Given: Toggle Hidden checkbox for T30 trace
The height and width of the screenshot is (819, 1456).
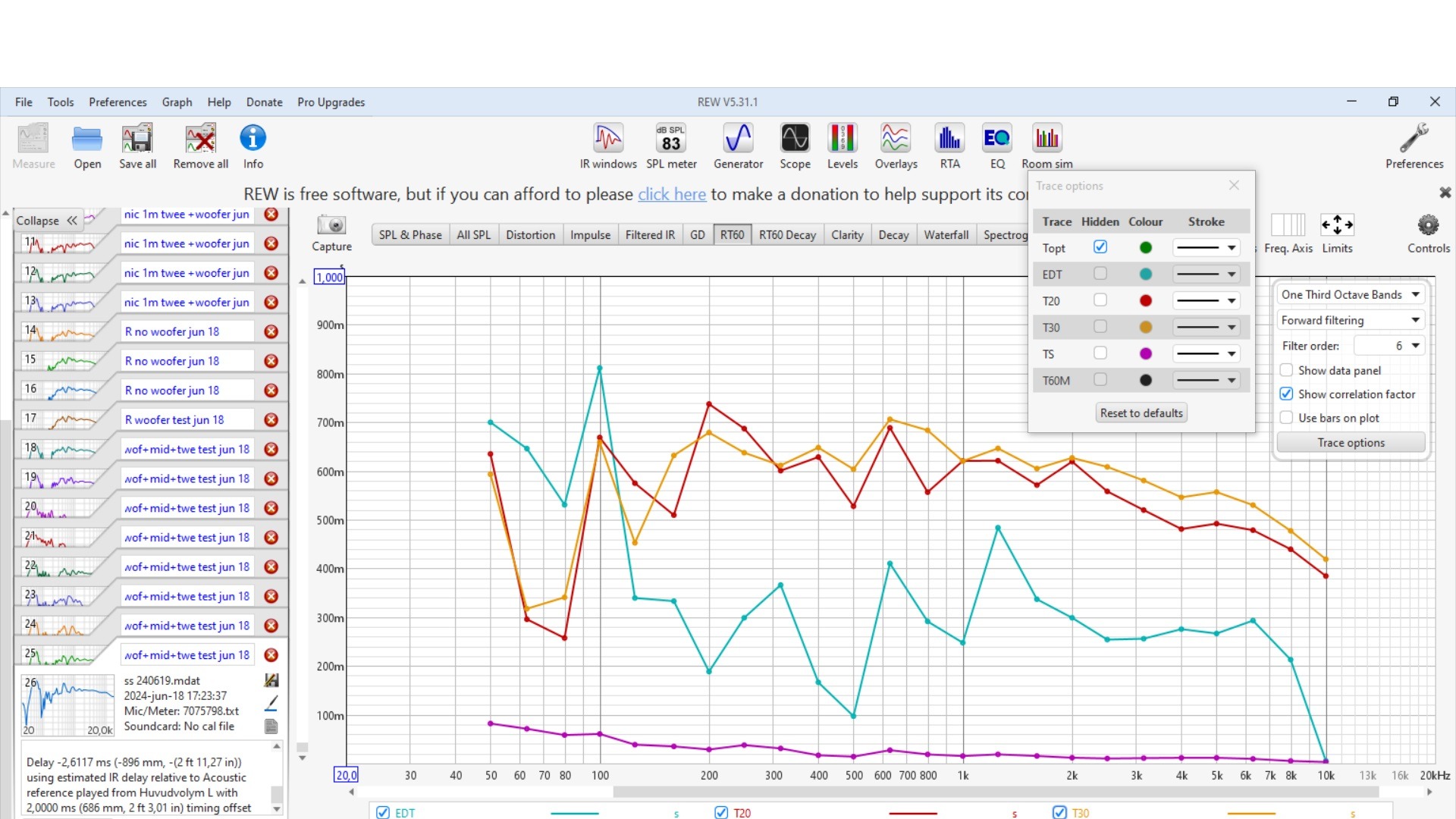Looking at the screenshot, I should (x=1100, y=327).
